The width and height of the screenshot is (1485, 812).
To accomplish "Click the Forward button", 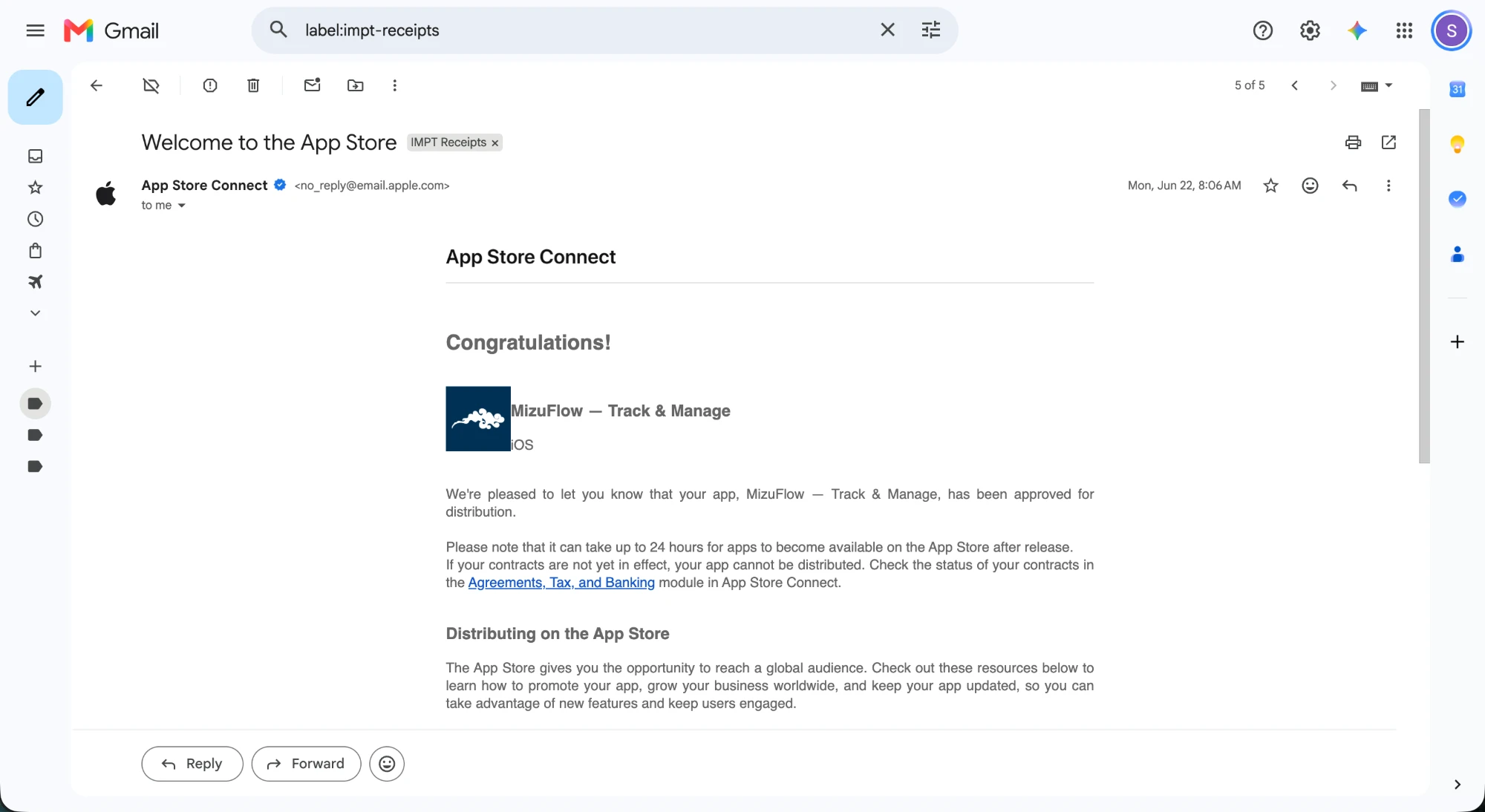I will [306, 764].
